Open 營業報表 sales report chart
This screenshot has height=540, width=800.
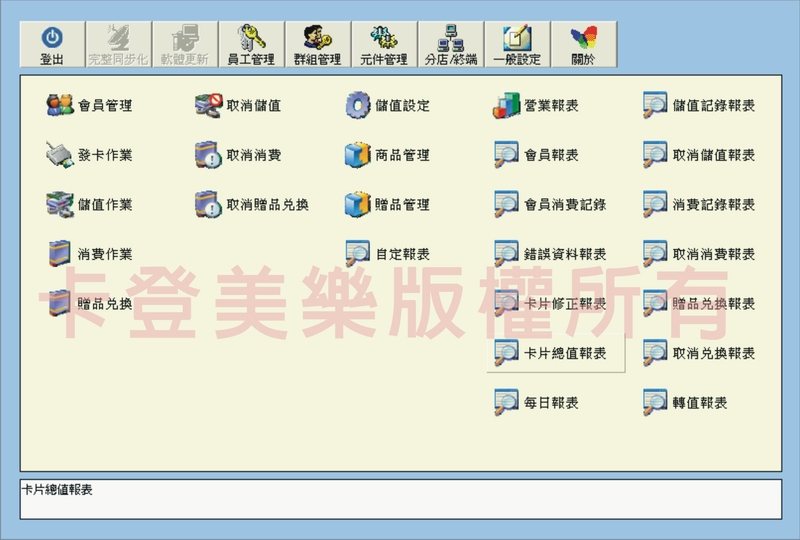coord(536,106)
